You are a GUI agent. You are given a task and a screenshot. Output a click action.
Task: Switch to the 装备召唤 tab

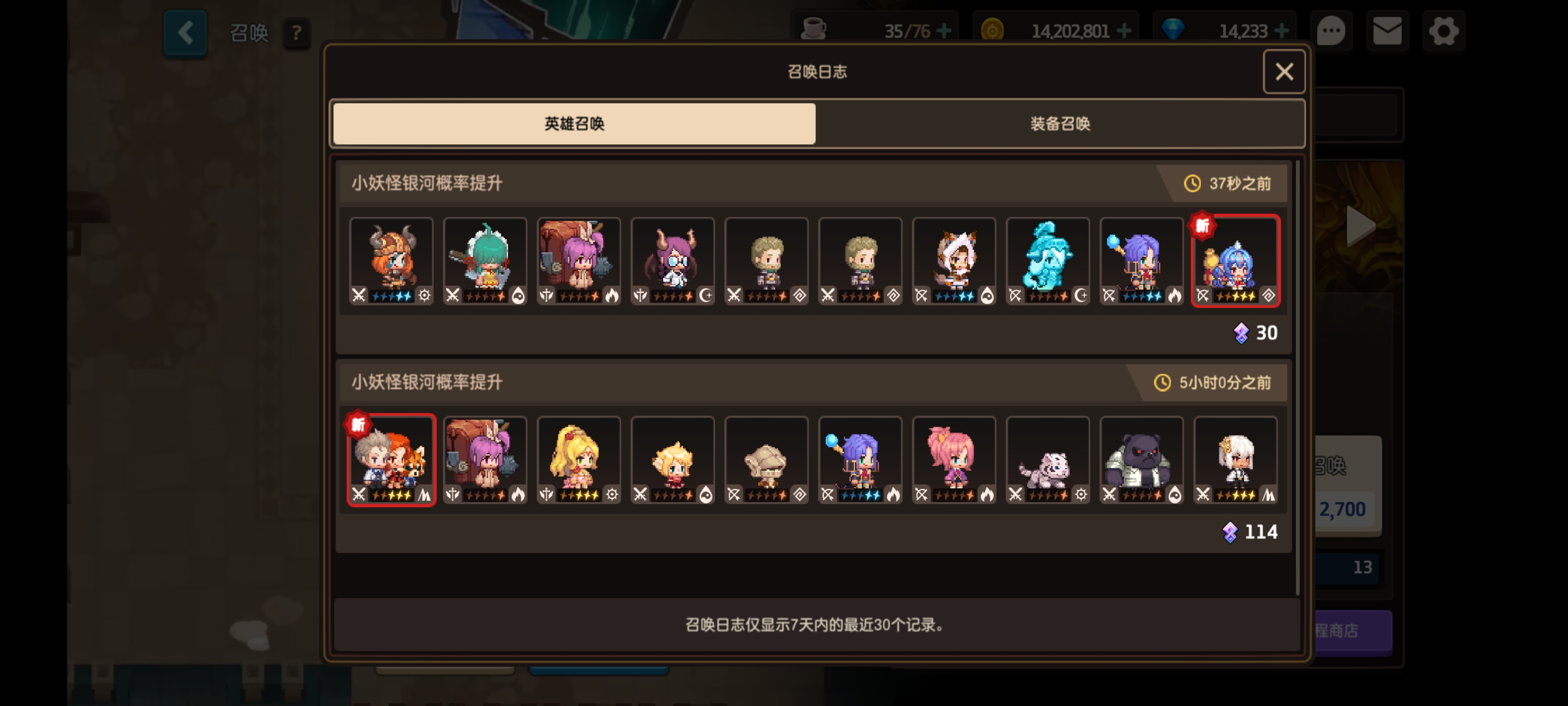click(1059, 124)
